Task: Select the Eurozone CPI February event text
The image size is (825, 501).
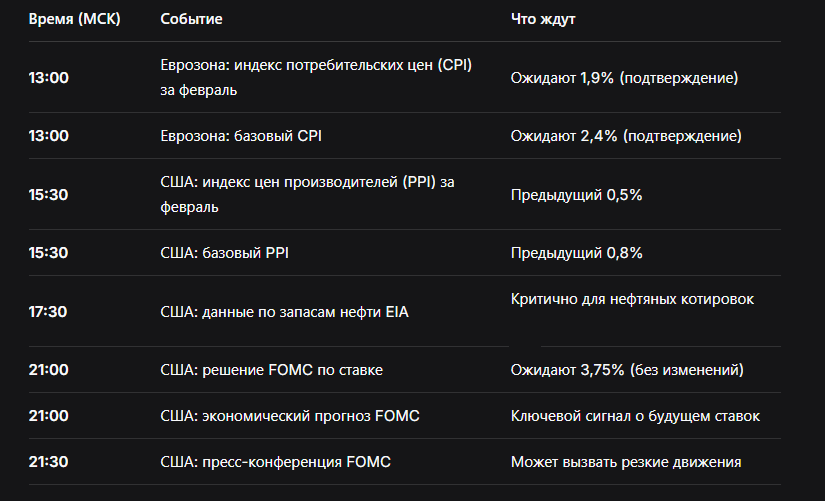Action: pyautogui.click(x=316, y=77)
